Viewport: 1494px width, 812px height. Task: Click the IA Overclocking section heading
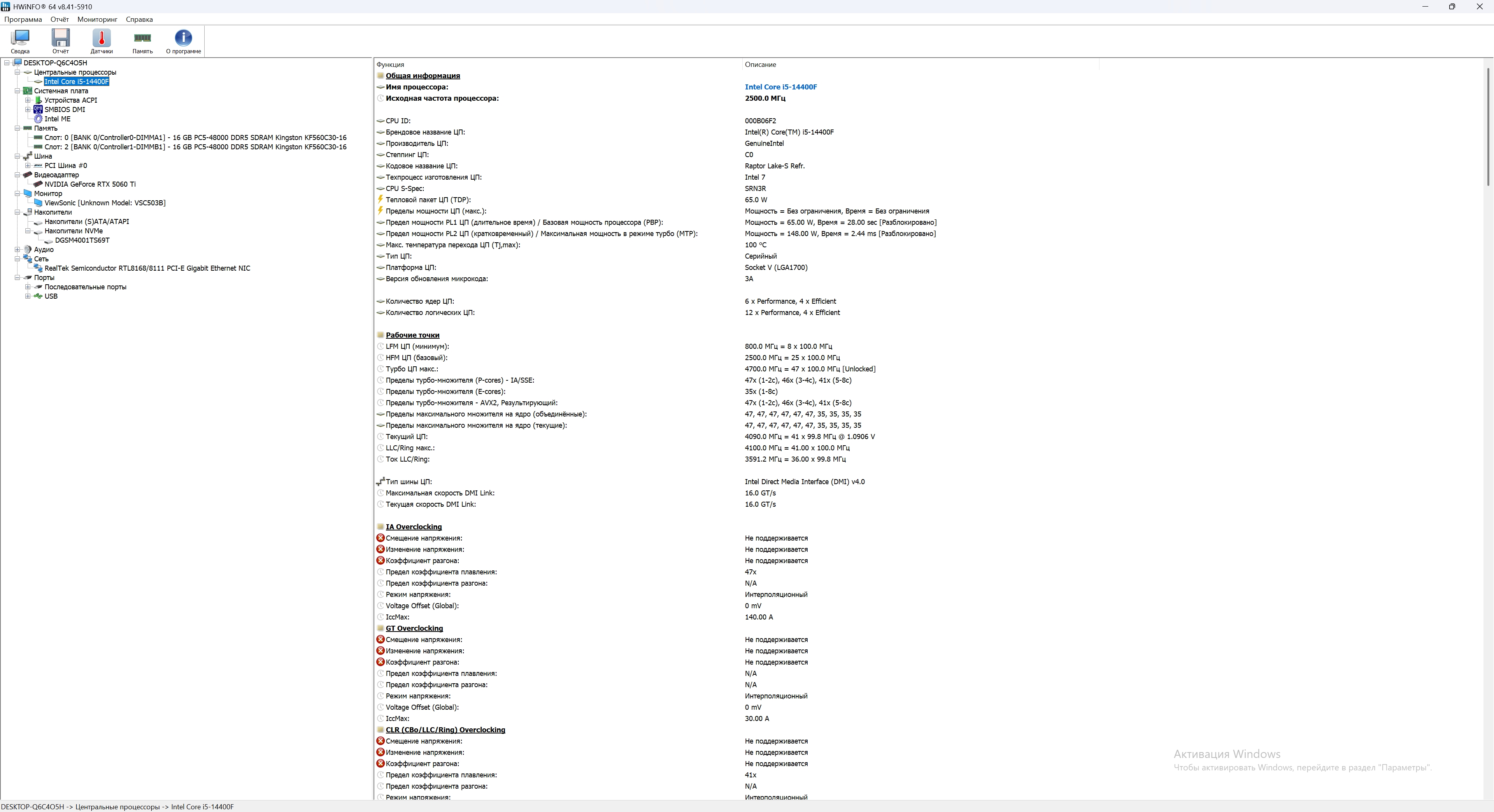coord(414,527)
